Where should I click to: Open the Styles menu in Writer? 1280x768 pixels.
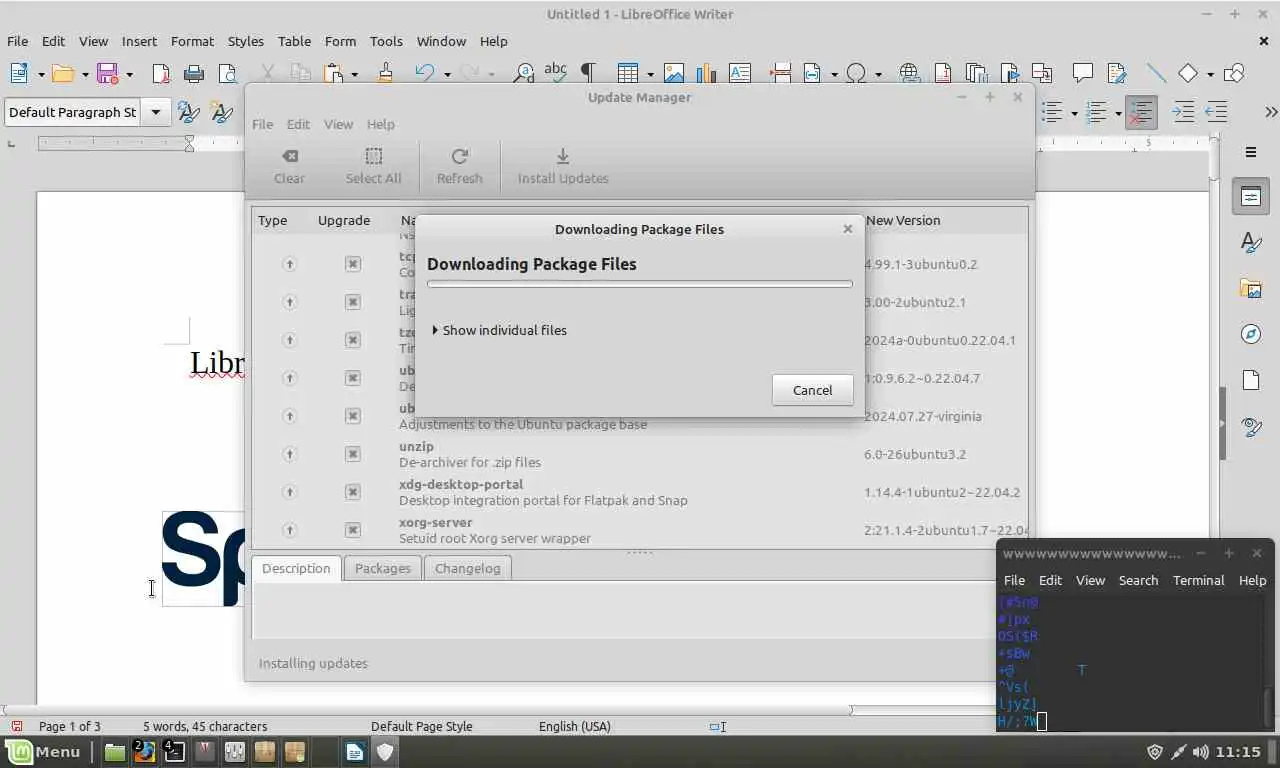pos(245,41)
